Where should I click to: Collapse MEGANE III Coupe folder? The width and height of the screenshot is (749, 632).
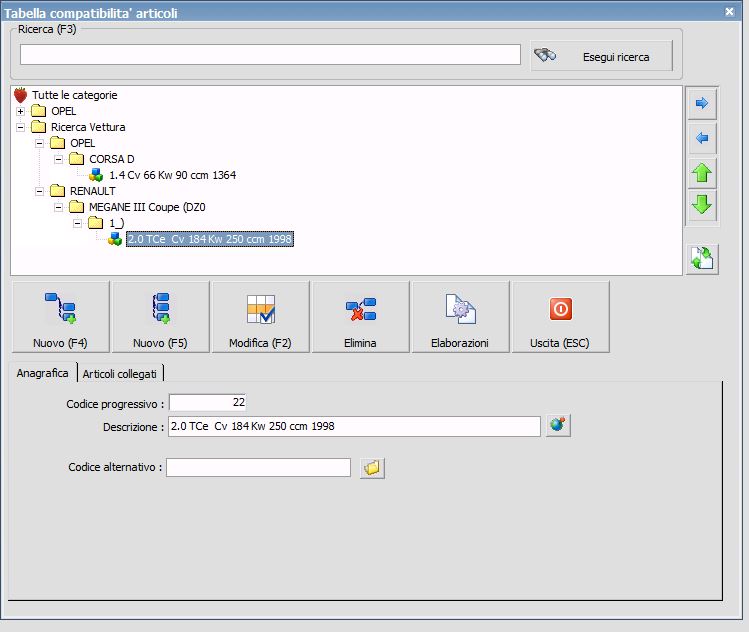[59, 207]
